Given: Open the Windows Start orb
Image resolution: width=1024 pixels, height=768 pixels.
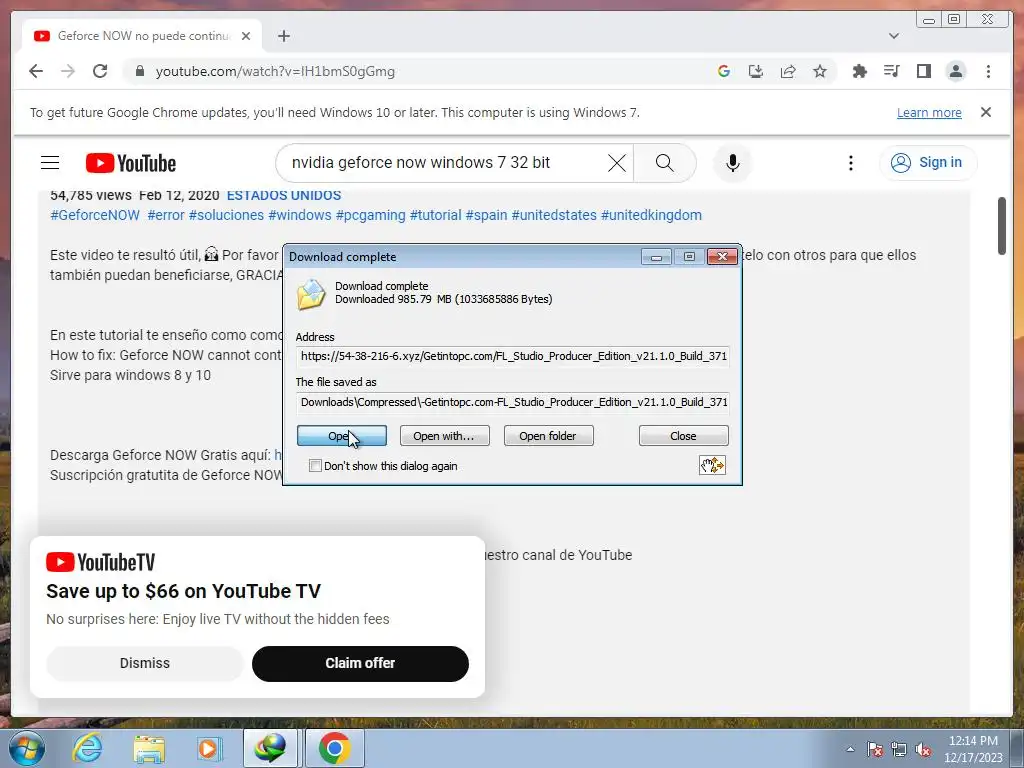Looking at the screenshot, I should click(27, 748).
